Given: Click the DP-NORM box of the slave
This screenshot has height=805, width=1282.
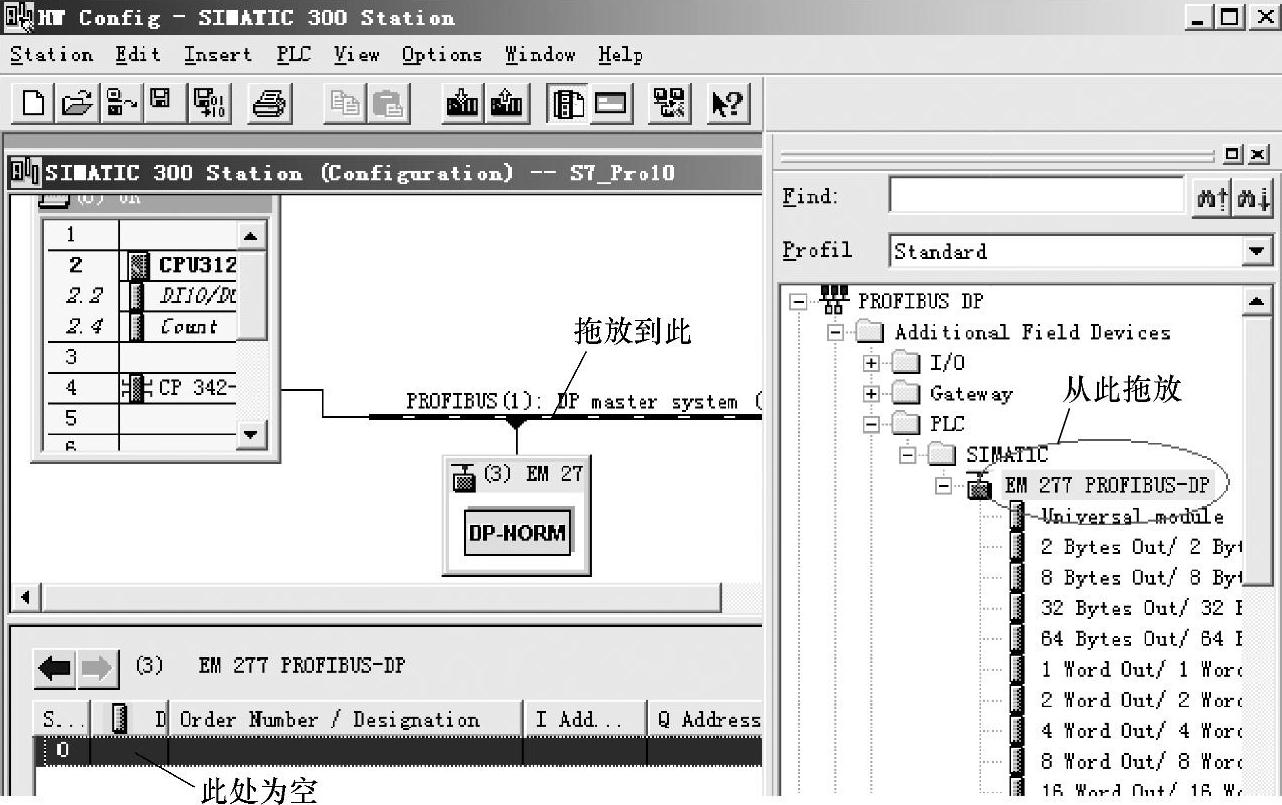Looking at the screenshot, I should 518,533.
